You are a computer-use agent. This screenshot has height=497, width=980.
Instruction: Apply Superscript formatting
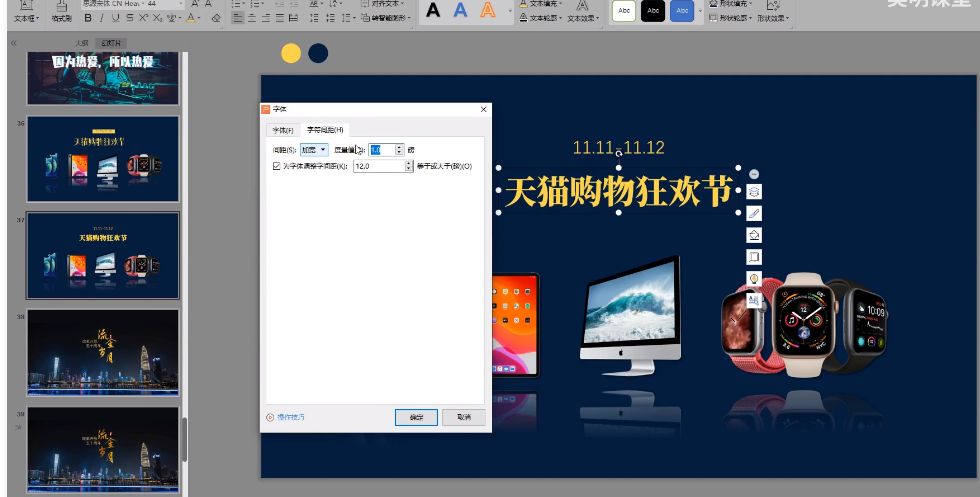point(143,18)
